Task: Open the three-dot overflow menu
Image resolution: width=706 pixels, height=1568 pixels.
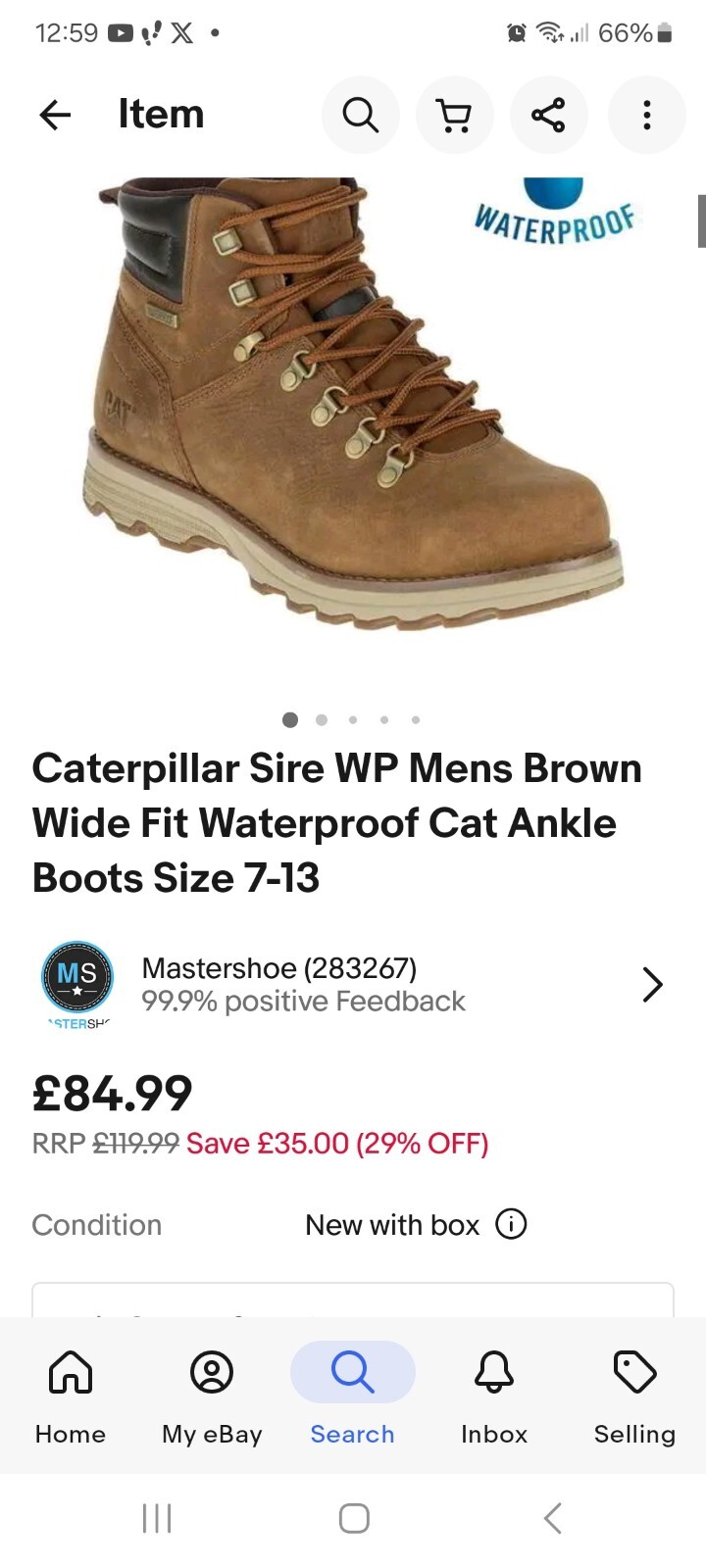Action: pyautogui.click(x=646, y=115)
